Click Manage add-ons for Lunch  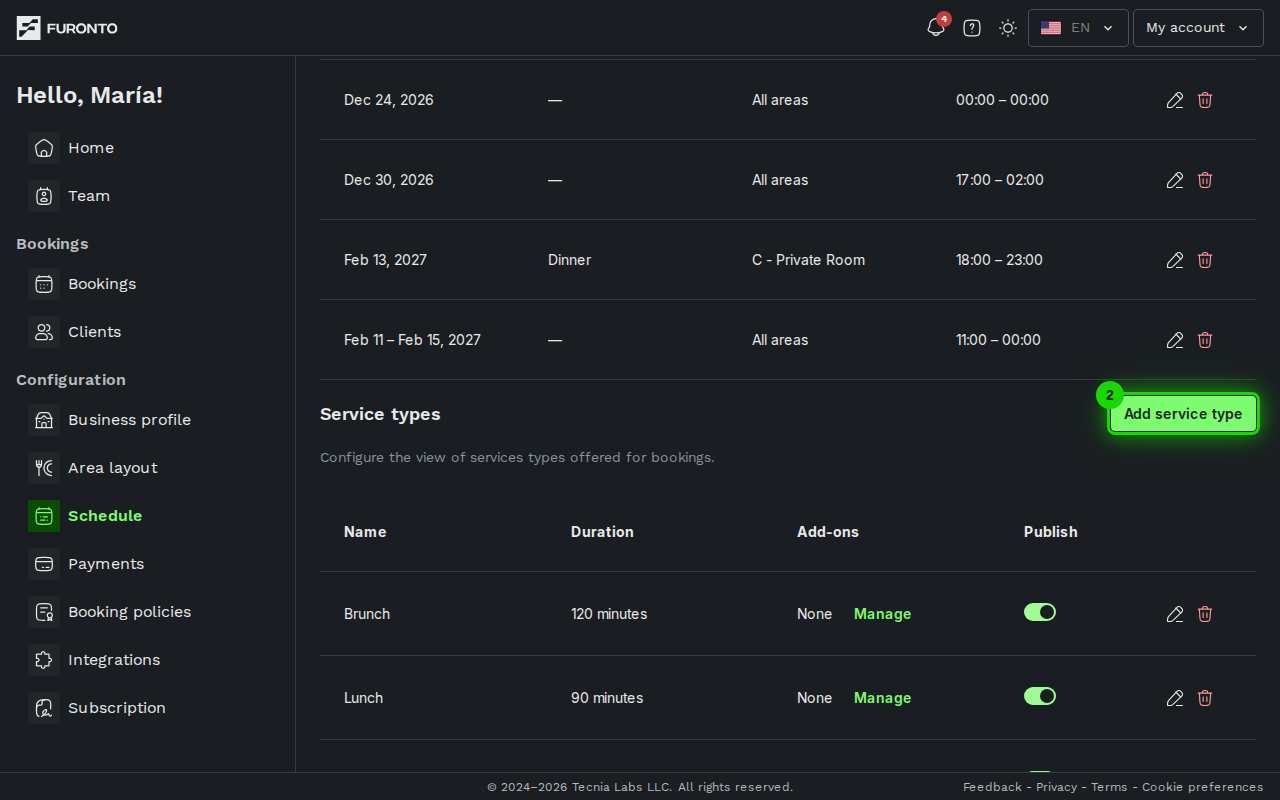(x=882, y=698)
